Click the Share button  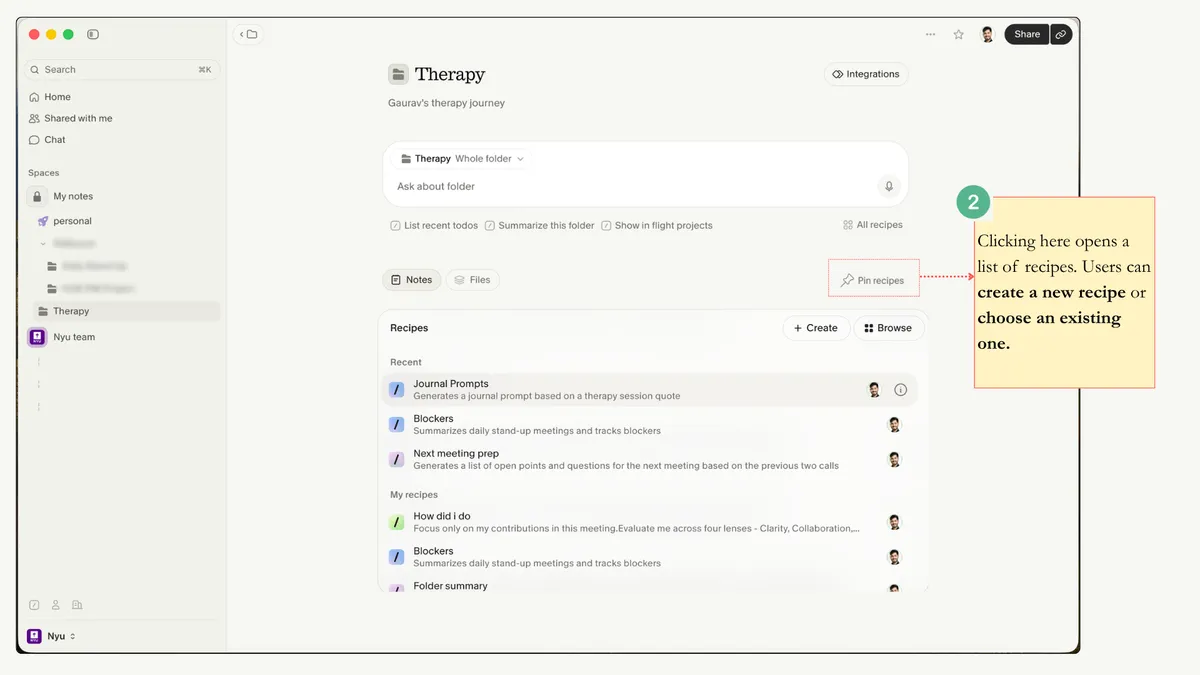pos(1026,34)
